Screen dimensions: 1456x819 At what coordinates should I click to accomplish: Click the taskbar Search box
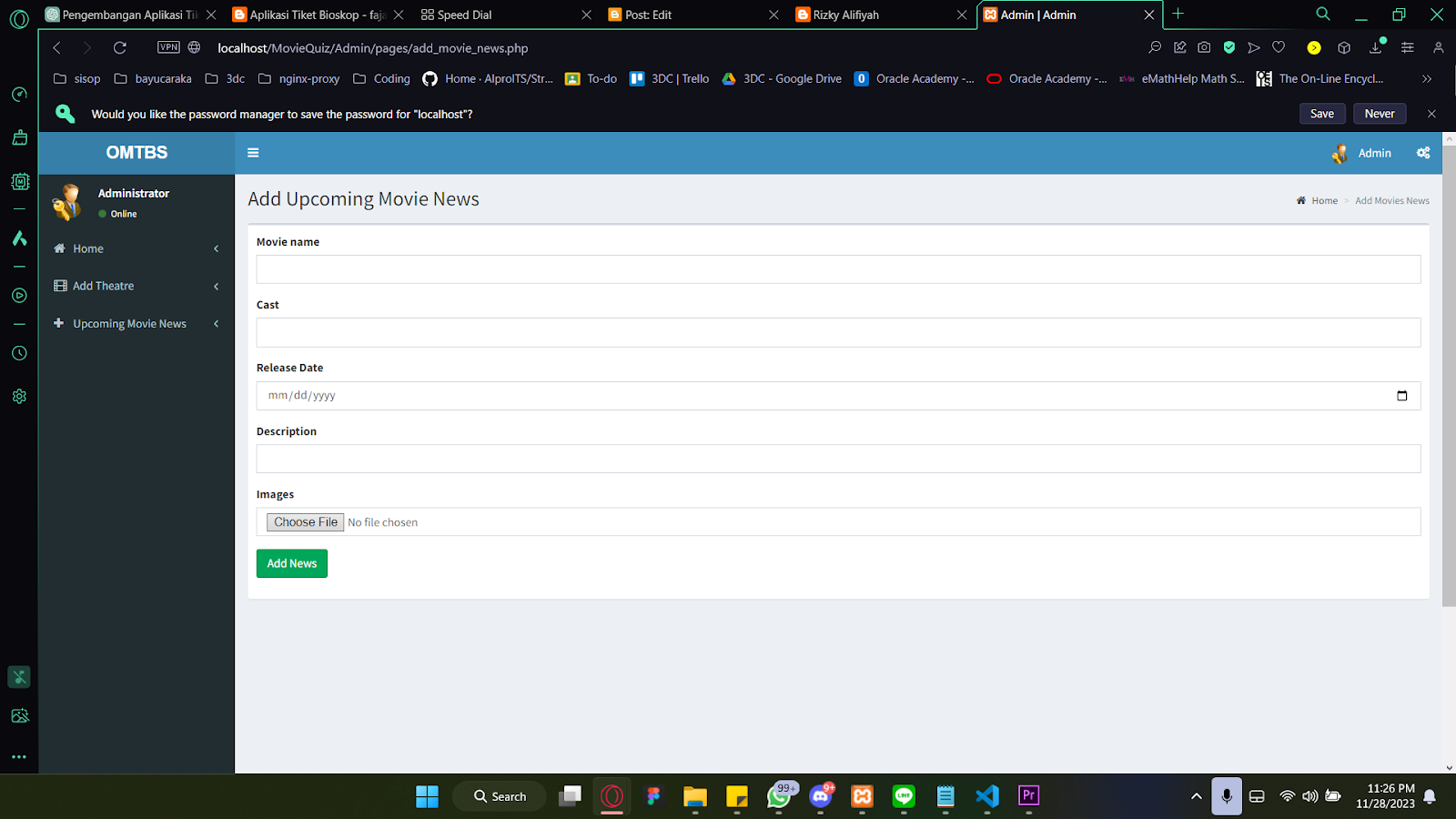(500, 796)
